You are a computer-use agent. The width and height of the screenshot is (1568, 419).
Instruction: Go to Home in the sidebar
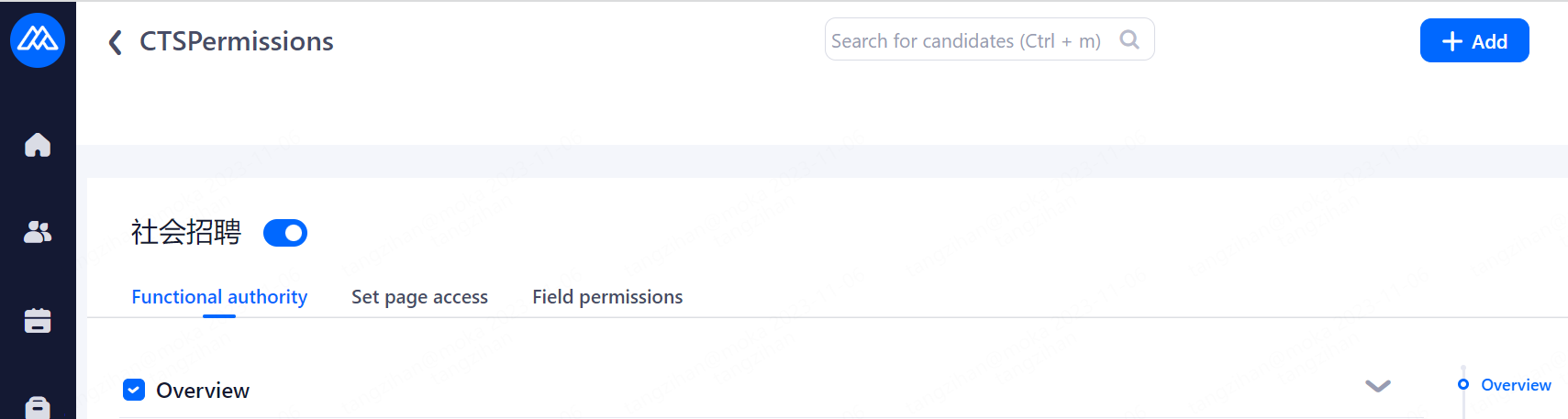[38, 145]
